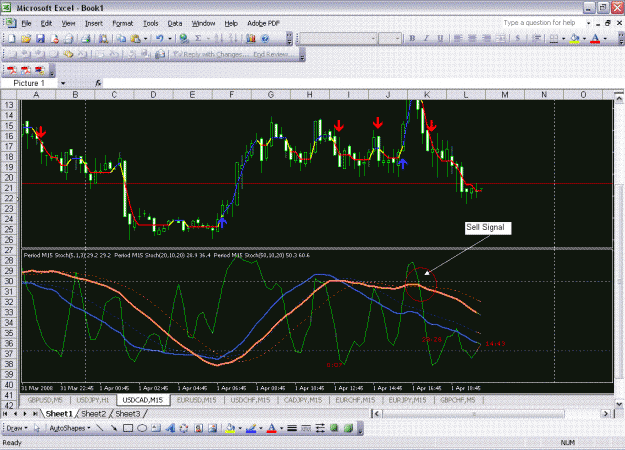Viewport: 625px width, 450px height.
Task: Open the Undo history dropdown arrow
Action: 169,39
